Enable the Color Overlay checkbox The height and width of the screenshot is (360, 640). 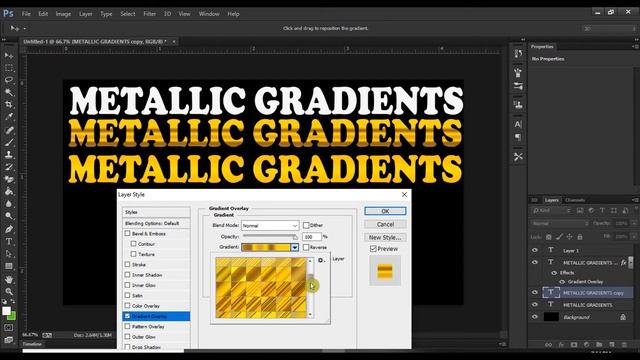click(x=127, y=306)
